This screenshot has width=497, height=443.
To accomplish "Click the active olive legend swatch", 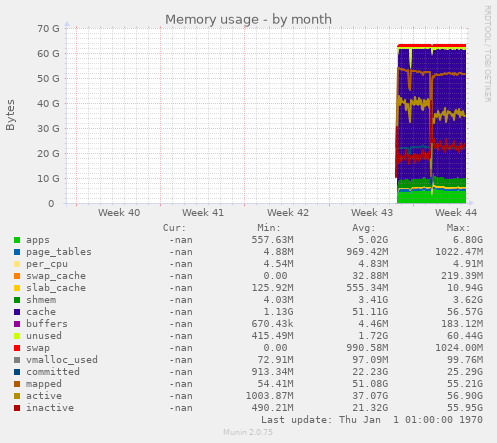I will (17, 396).
